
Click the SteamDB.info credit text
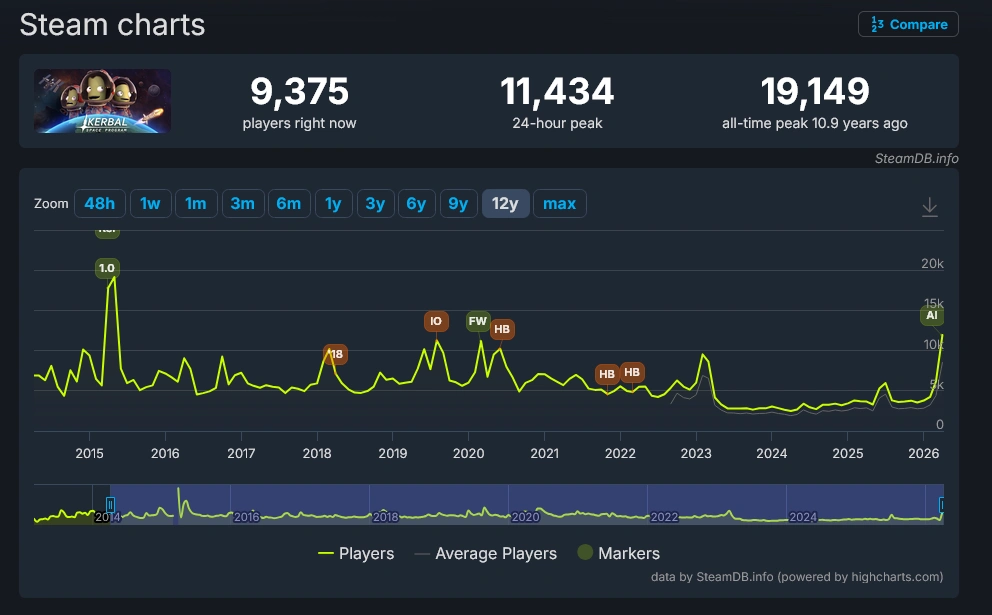coord(916,159)
